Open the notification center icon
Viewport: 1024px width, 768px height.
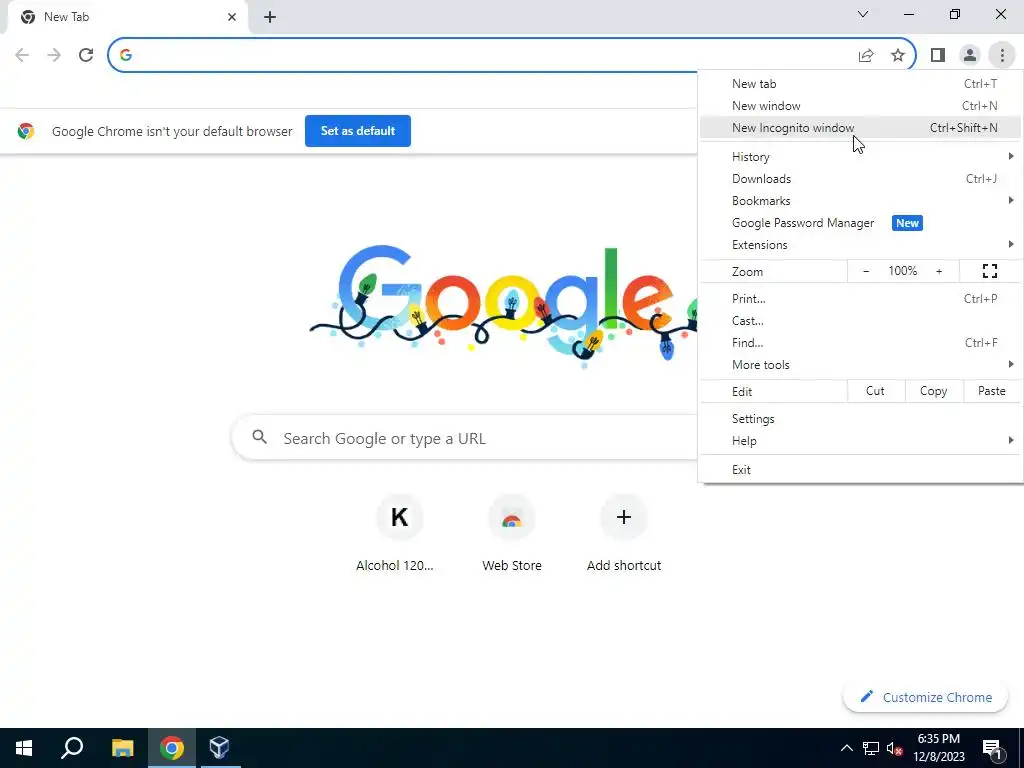[992, 748]
